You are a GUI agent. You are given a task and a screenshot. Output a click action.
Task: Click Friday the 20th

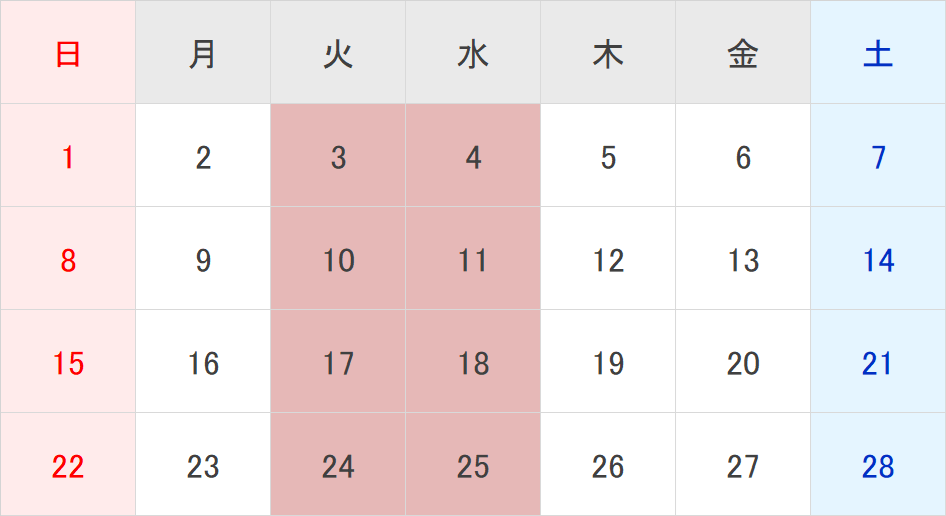point(743,363)
